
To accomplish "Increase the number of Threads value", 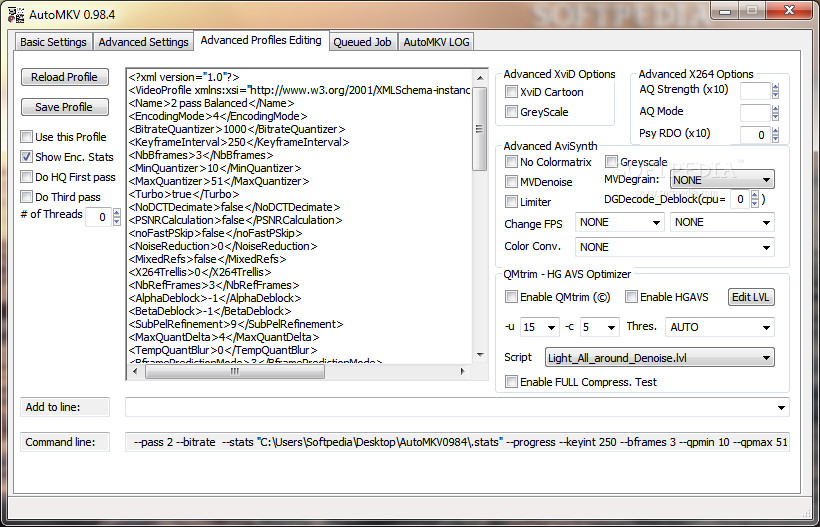I will [117, 213].
